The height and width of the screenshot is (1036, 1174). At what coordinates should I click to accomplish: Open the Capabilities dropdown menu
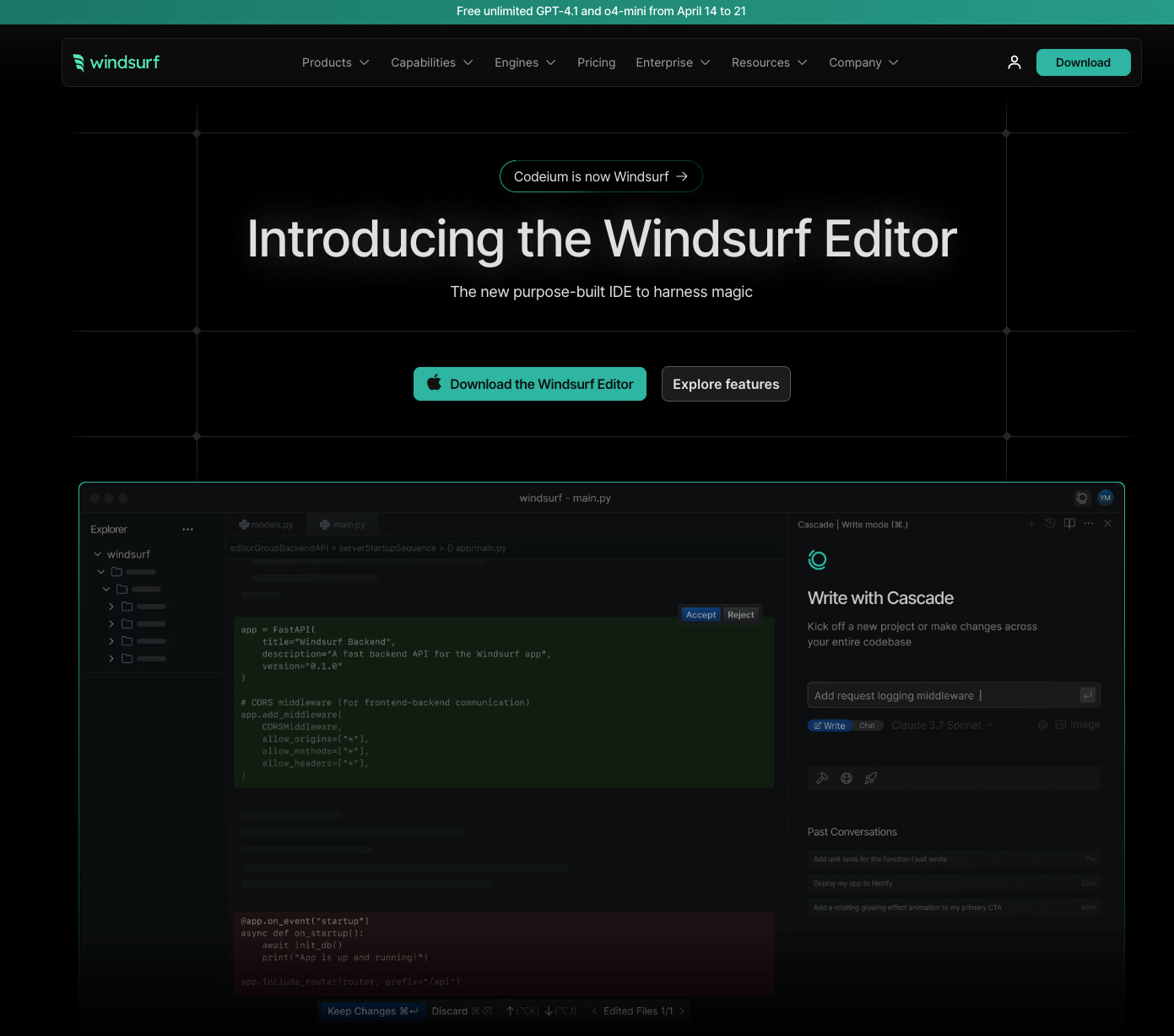pos(432,62)
